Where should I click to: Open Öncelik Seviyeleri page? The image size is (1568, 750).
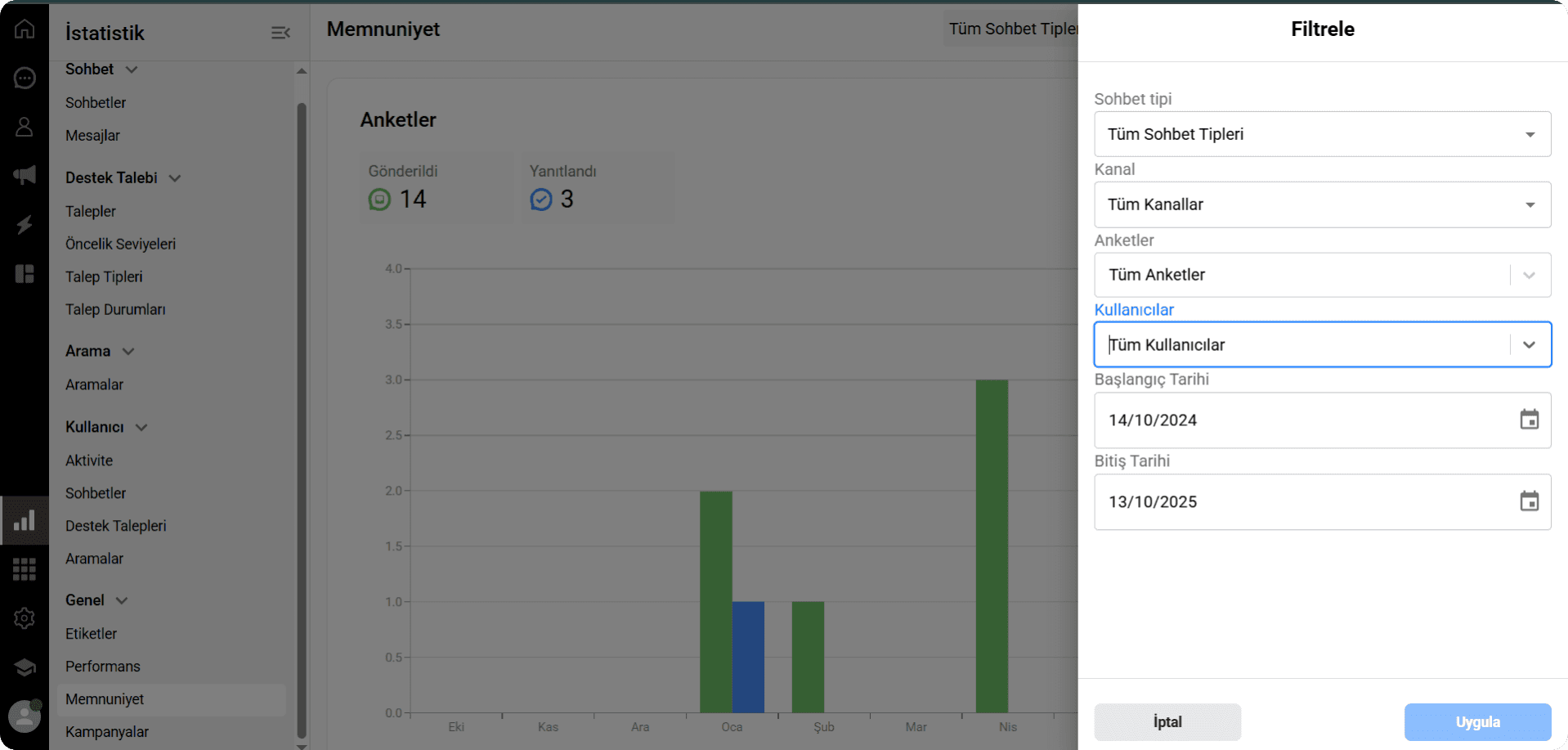click(120, 245)
